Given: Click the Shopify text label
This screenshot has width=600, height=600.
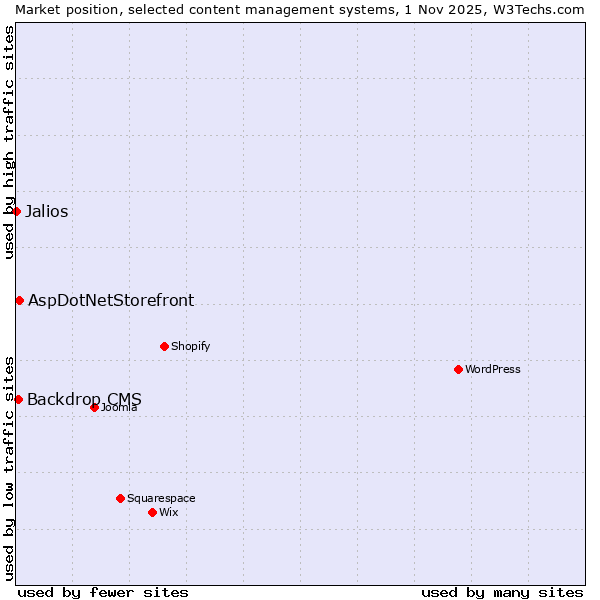Looking at the screenshot, I should [x=190, y=346].
